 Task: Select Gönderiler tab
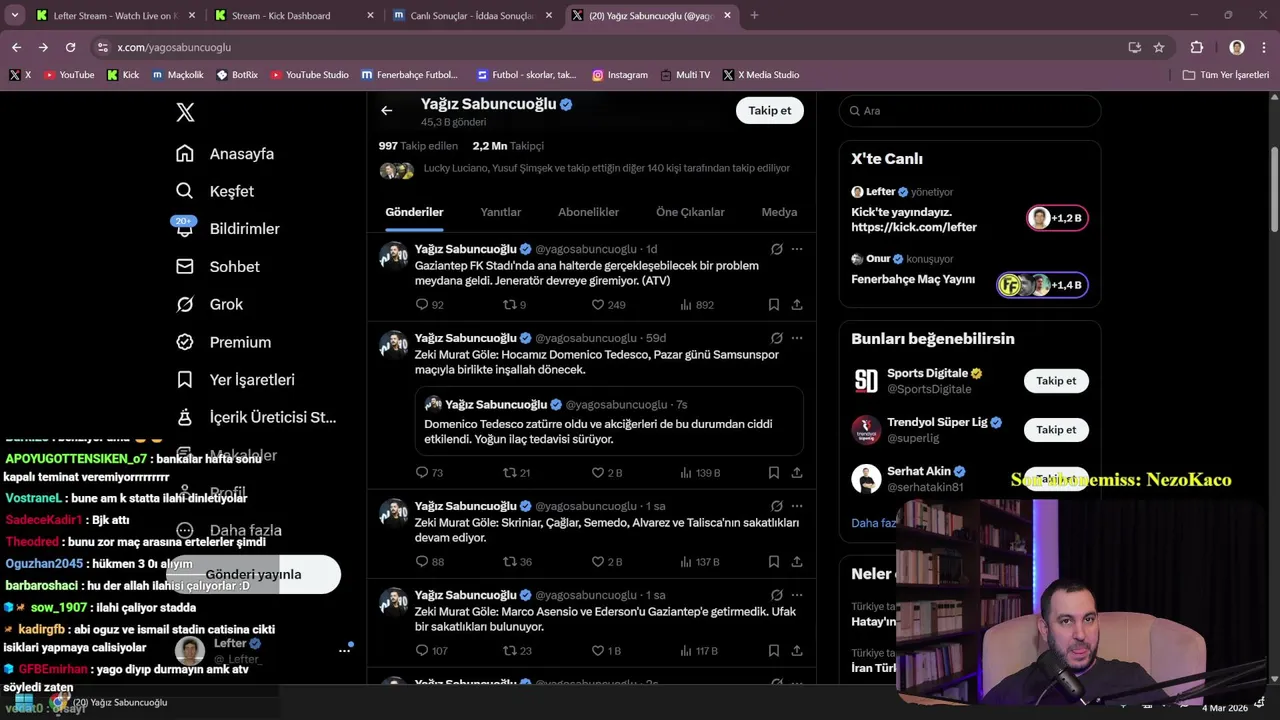click(x=414, y=212)
